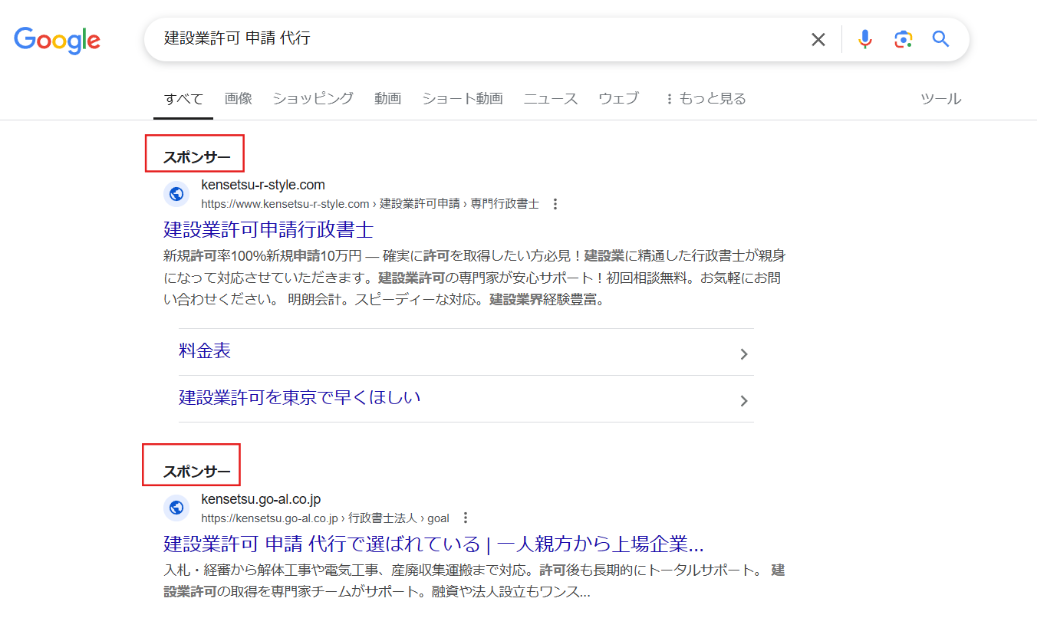
Task: Open Google Lens image search
Action: [902, 39]
